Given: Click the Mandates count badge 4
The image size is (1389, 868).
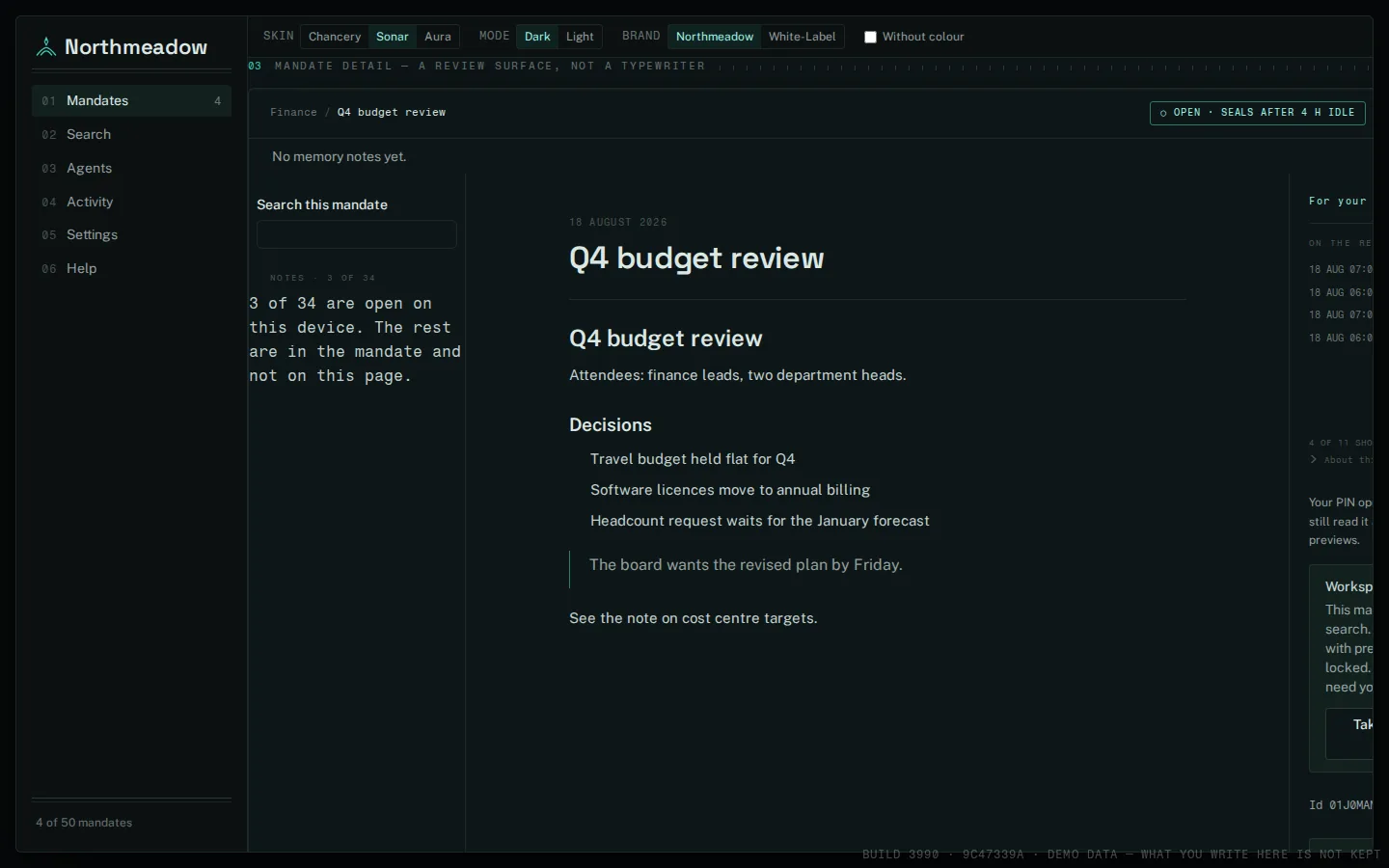Looking at the screenshot, I should pos(217,101).
